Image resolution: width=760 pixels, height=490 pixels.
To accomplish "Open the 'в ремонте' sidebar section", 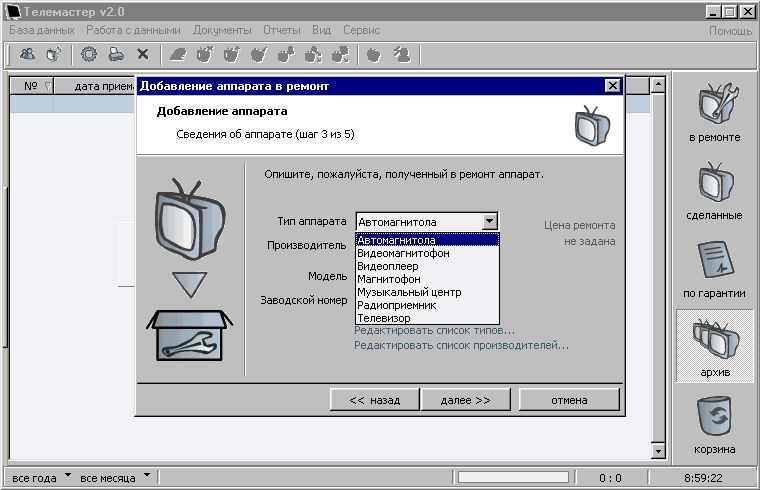I will point(714,112).
